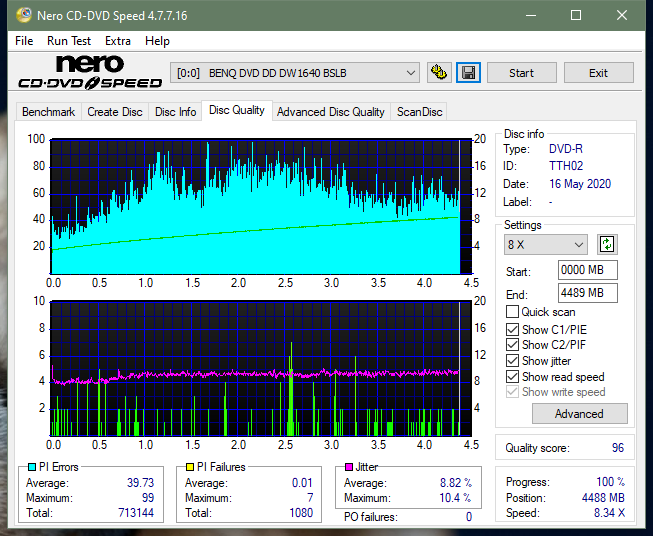This screenshot has width=653, height=536.
Task: Click the PO failures value 0
Action: (x=469, y=517)
